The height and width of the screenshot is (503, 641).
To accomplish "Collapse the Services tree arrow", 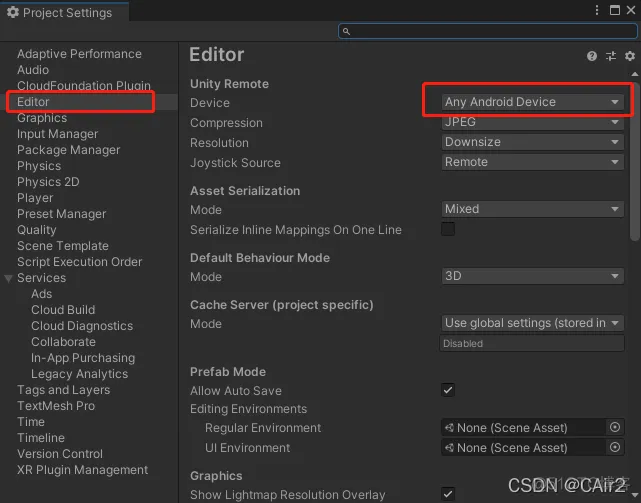I will [8, 278].
